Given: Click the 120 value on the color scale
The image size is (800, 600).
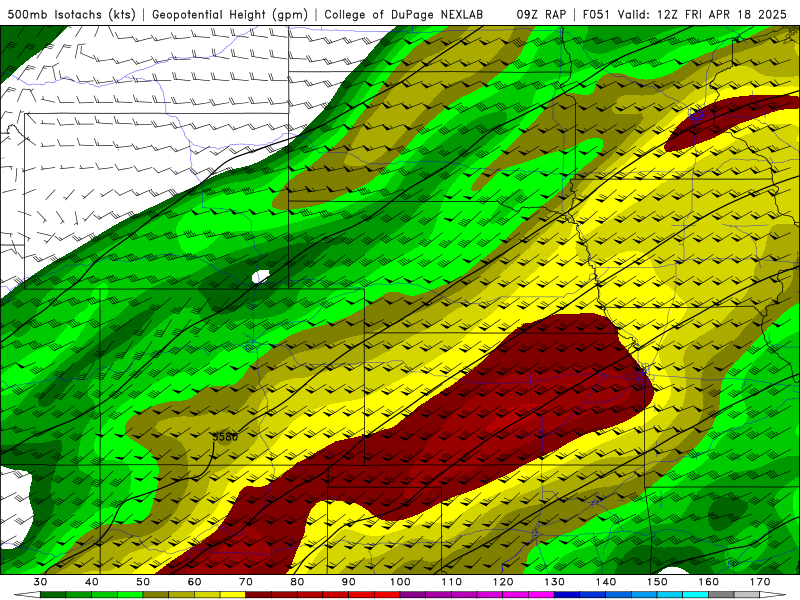Looking at the screenshot, I should click(x=503, y=582).
